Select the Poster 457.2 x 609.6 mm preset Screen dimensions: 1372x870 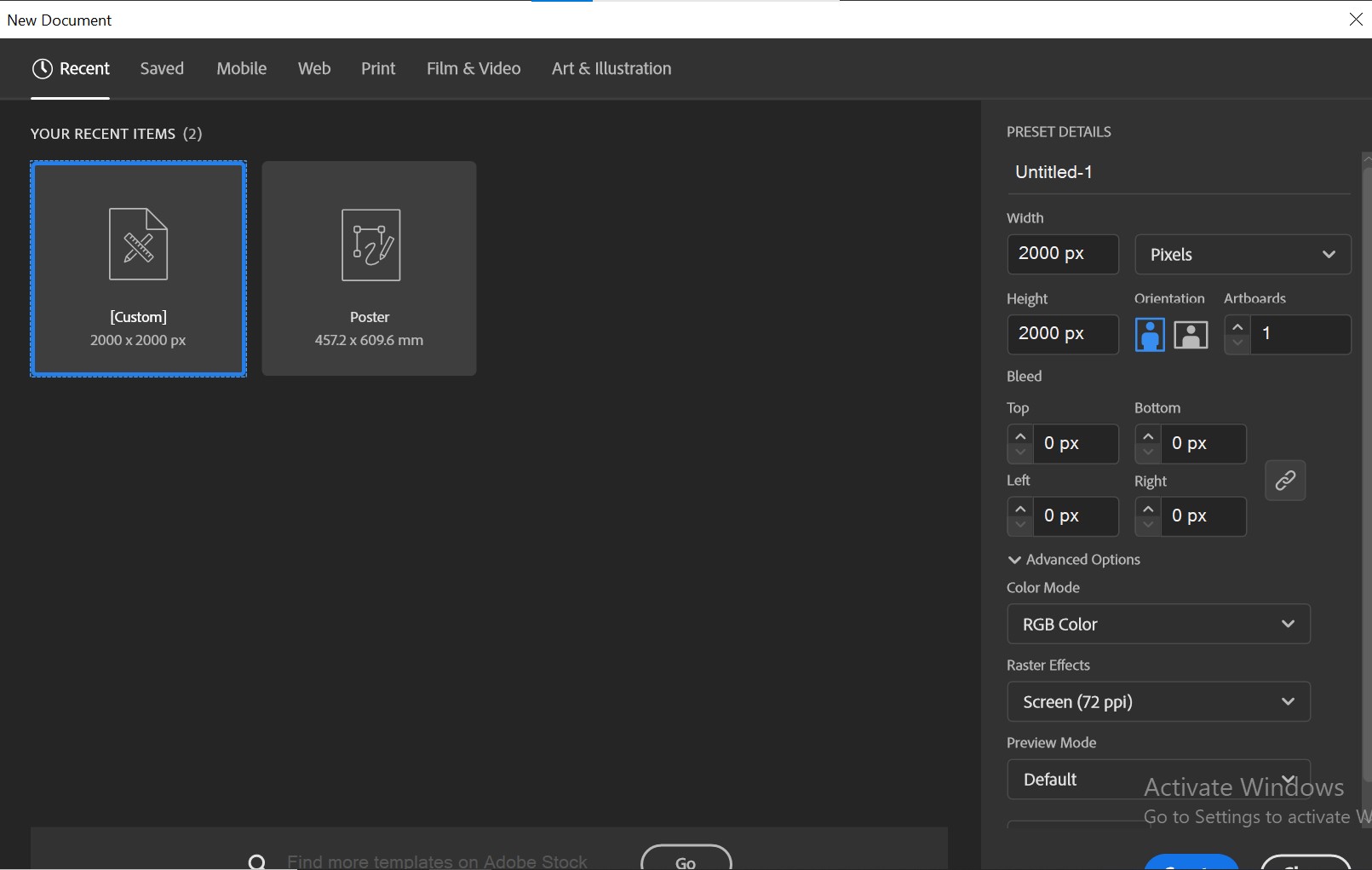369,268
